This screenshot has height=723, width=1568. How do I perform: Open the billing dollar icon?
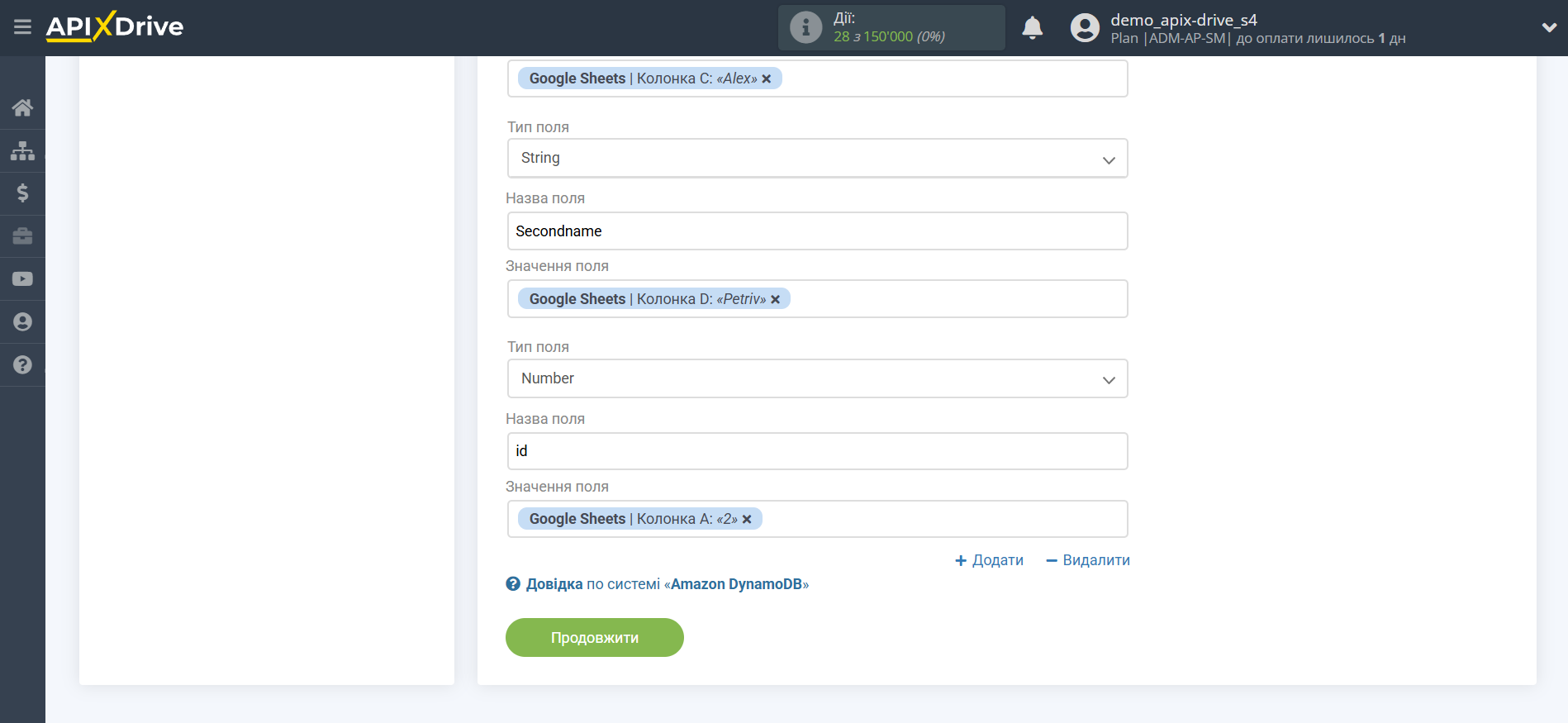[x=22, y=193]
